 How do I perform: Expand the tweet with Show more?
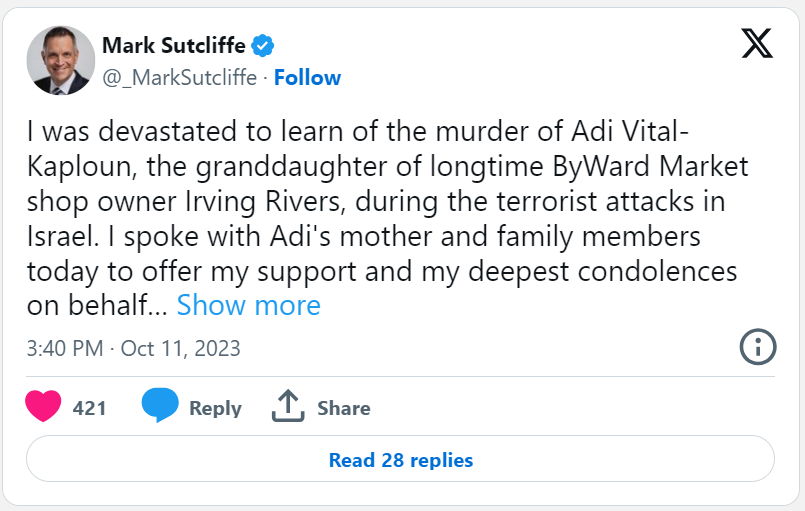tap(248, 306)
